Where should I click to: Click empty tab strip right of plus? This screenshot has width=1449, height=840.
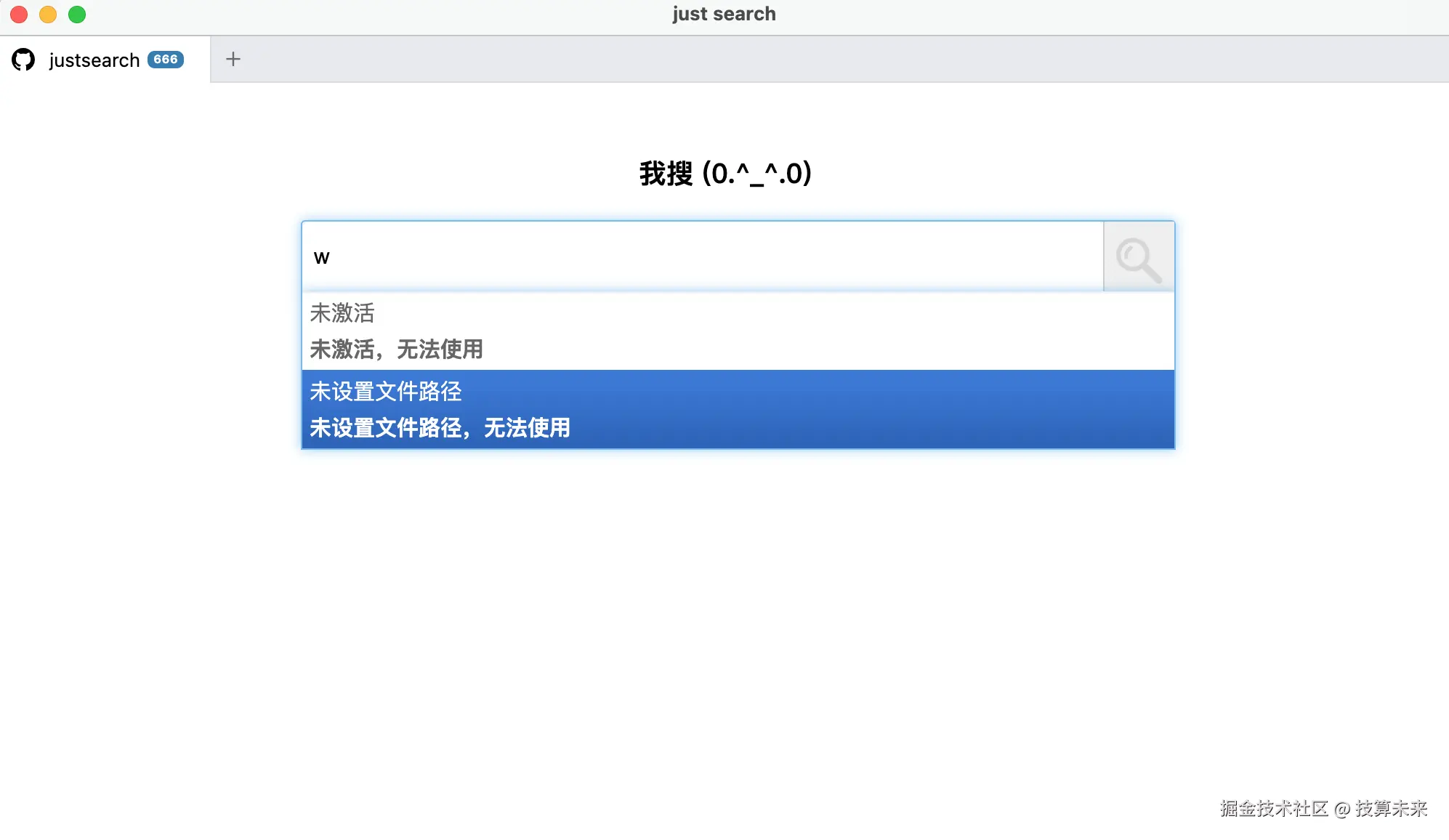799,60
